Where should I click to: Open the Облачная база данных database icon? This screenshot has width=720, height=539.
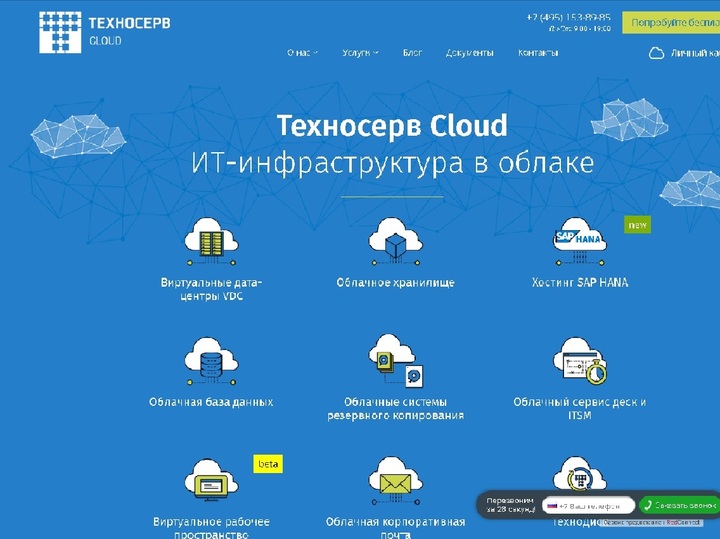coord(211,361)
